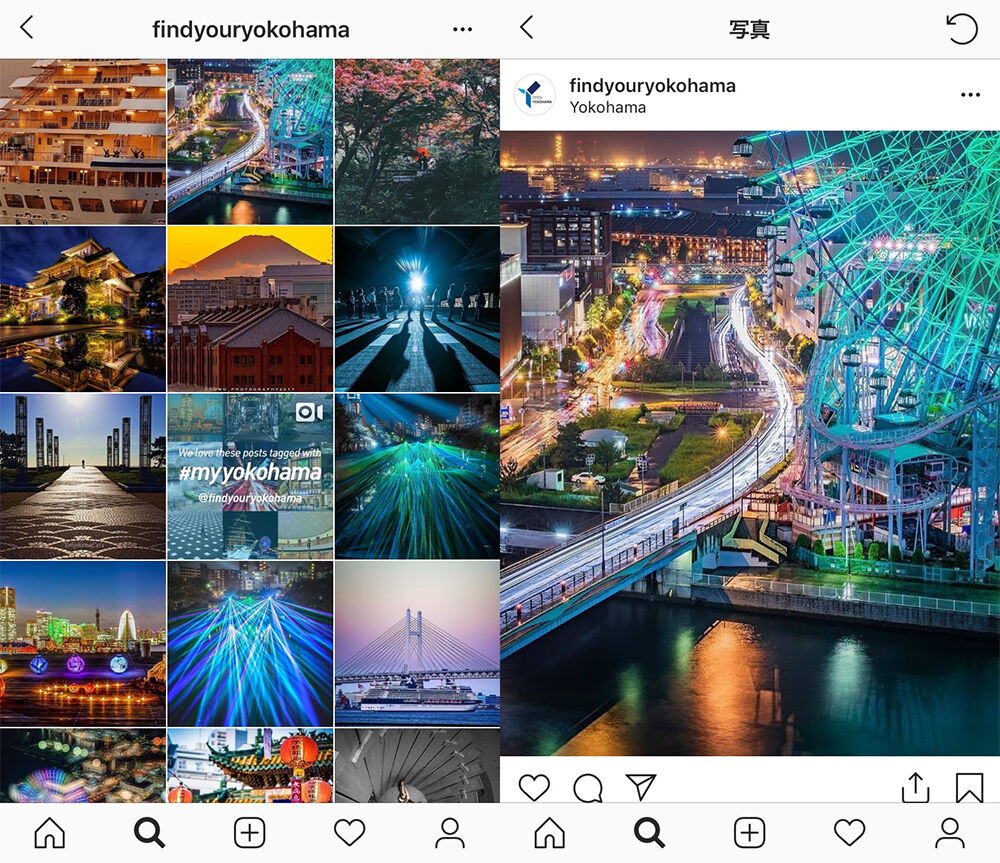Open the post options three-dot menu beside findyouryokohama

tap(970, 95)
